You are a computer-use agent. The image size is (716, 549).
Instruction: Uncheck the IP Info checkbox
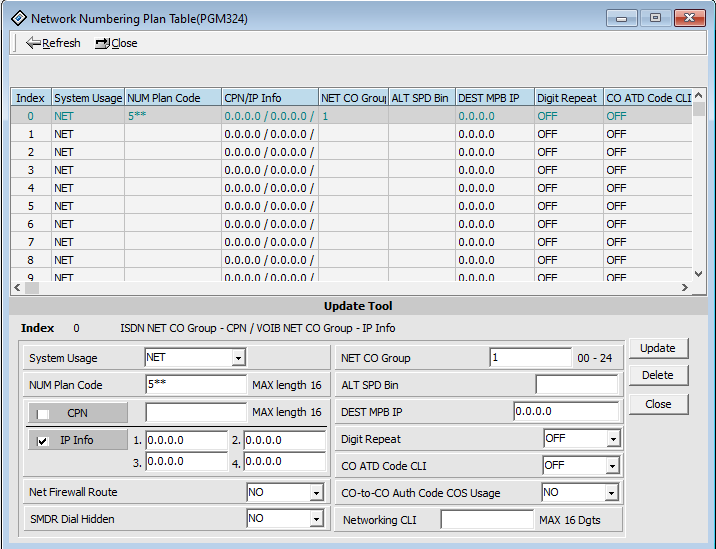point(43,440)
